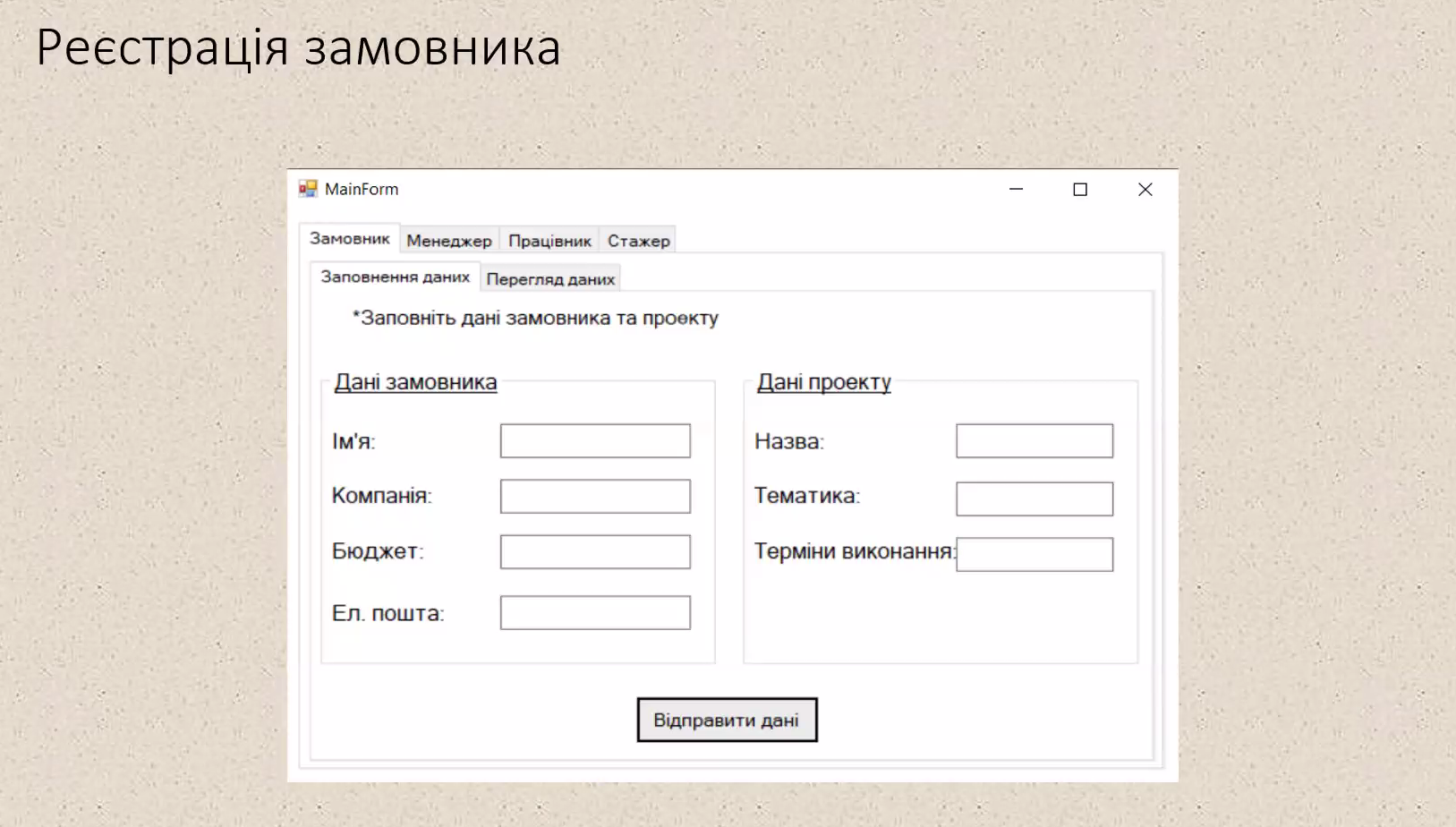The image size is (1456, 827).
Task: Switch to Перегляд даних sub-tab
Action: [550, 279]
